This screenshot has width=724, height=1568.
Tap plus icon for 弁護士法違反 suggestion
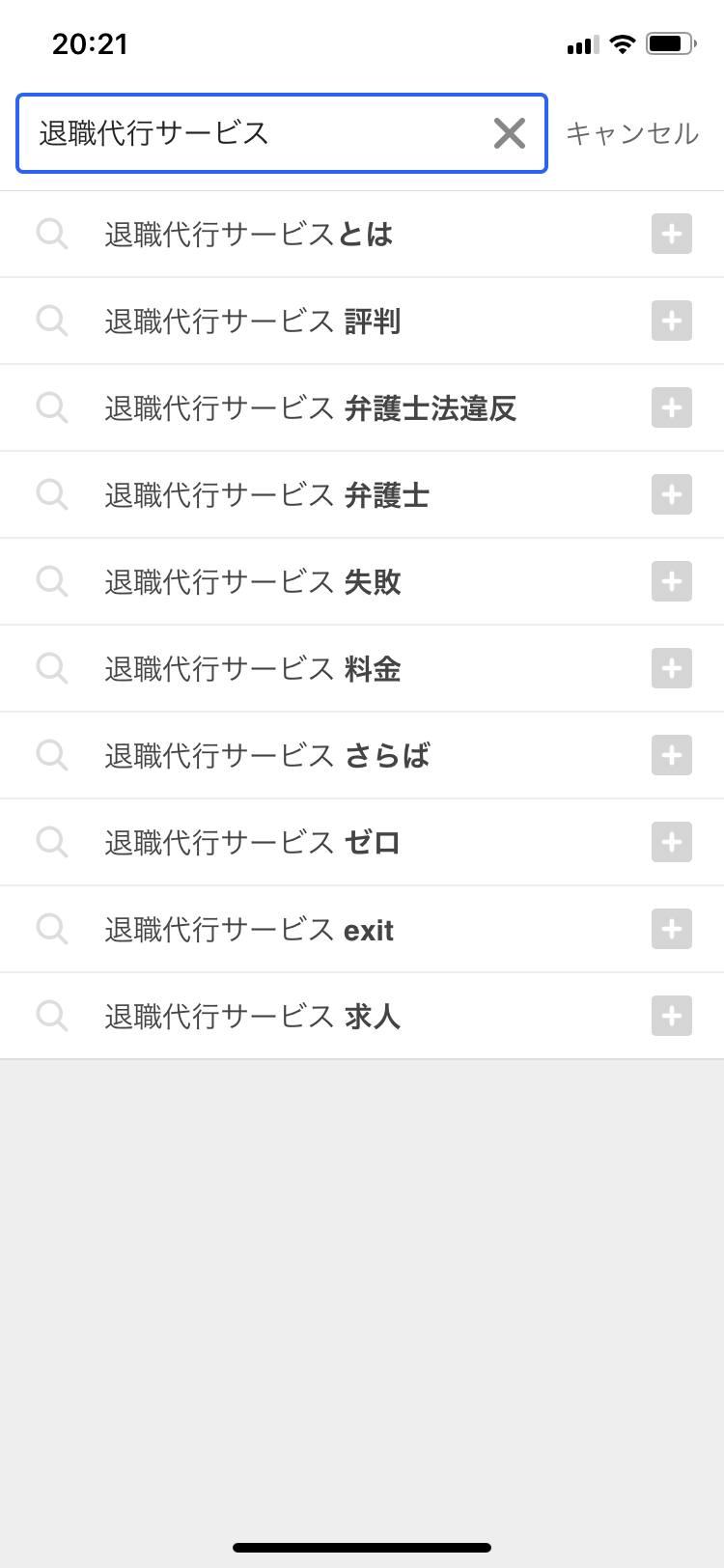pos(672,407)
